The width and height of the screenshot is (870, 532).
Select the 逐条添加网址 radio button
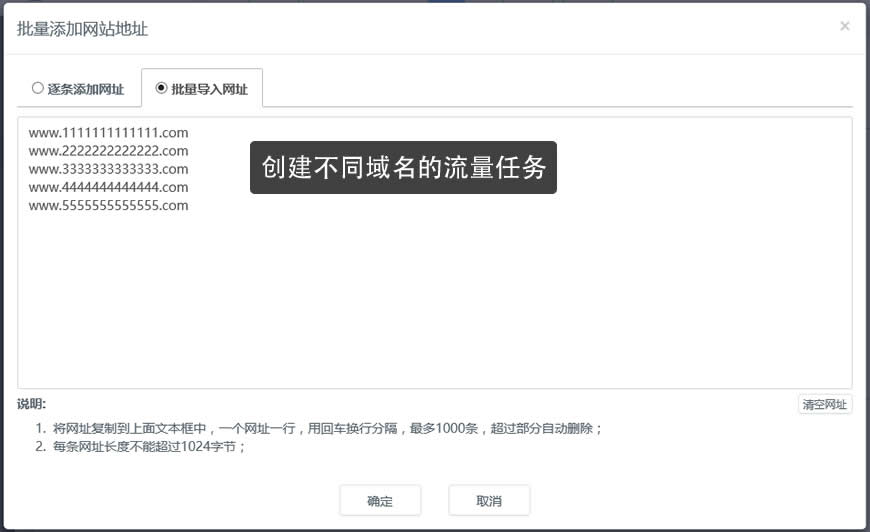38,88
